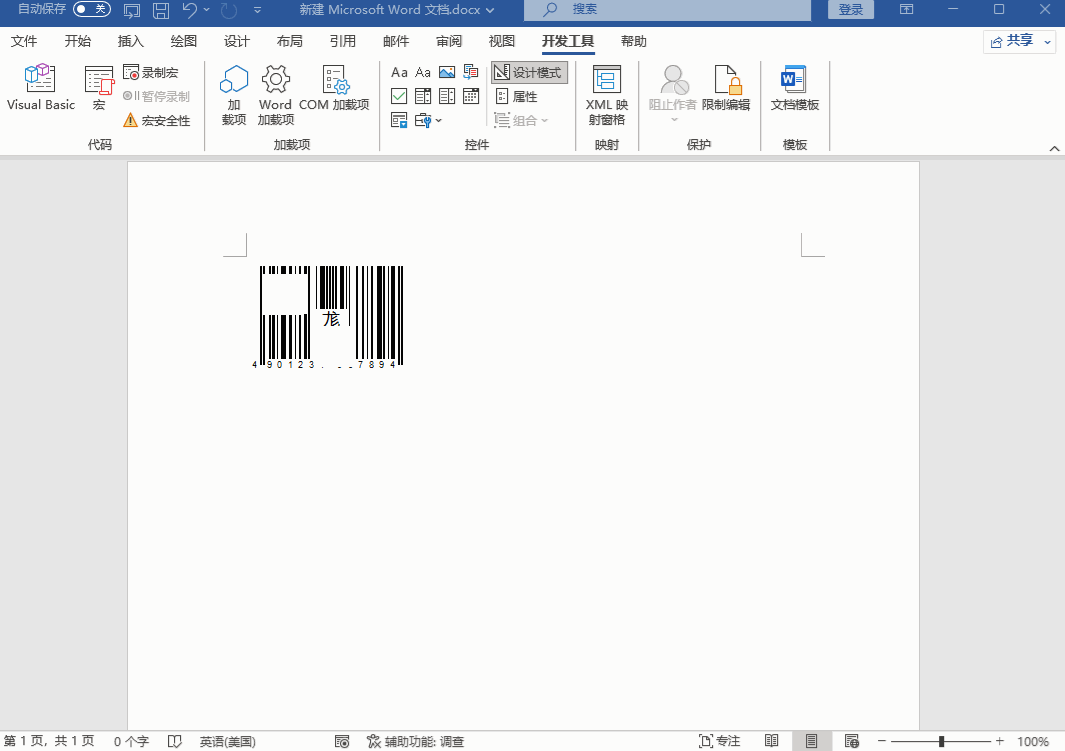Toggle AutoSave (自动保存) switch

(x=92, y=10)
